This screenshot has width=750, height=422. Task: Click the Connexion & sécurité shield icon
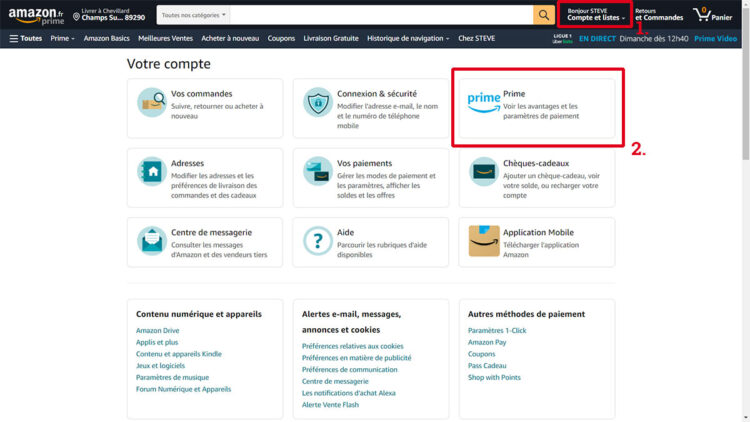click(x=318, y=102)
